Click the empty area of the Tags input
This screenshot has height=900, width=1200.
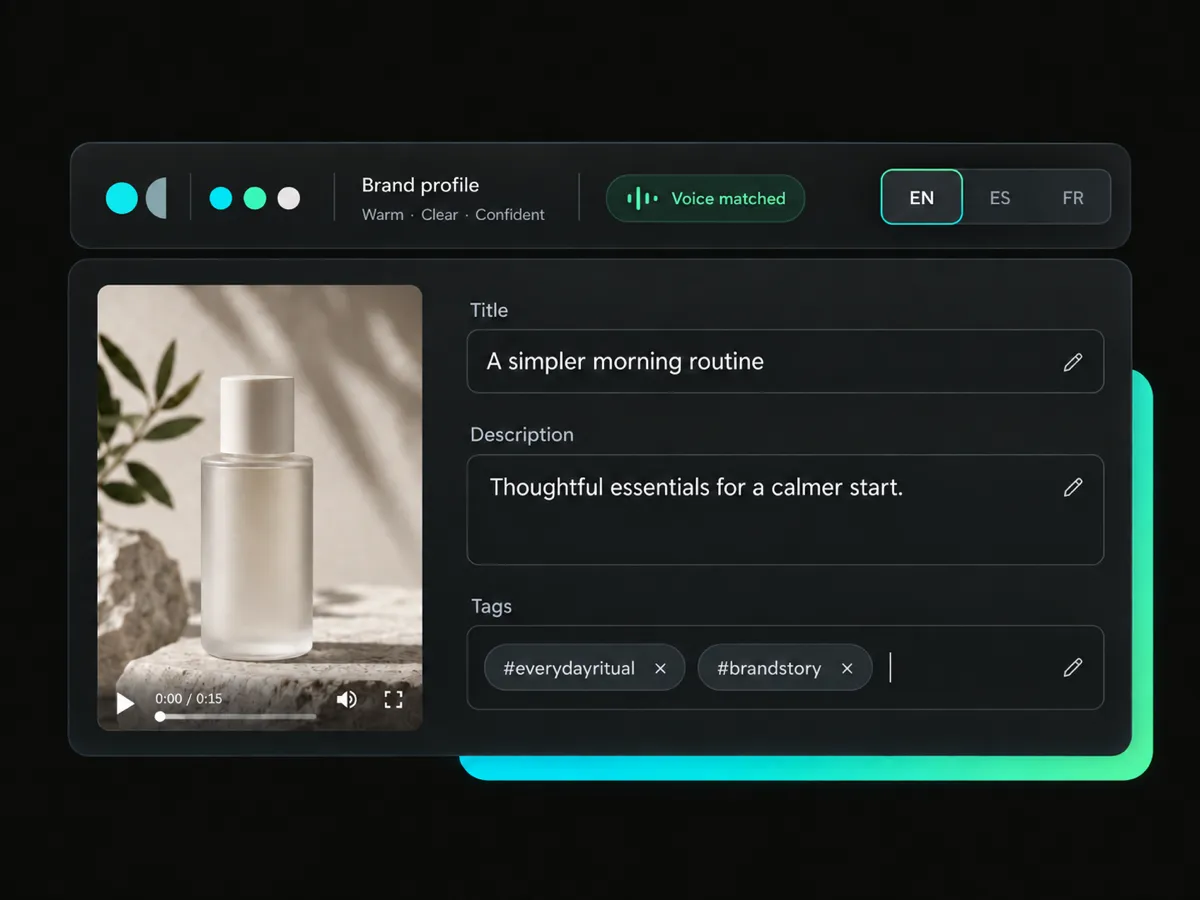[970, 667]
